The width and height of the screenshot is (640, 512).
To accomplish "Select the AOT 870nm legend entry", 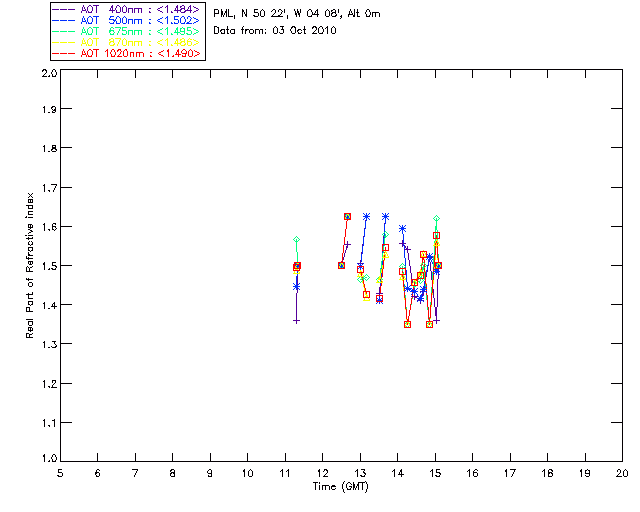I will (128, 42).
